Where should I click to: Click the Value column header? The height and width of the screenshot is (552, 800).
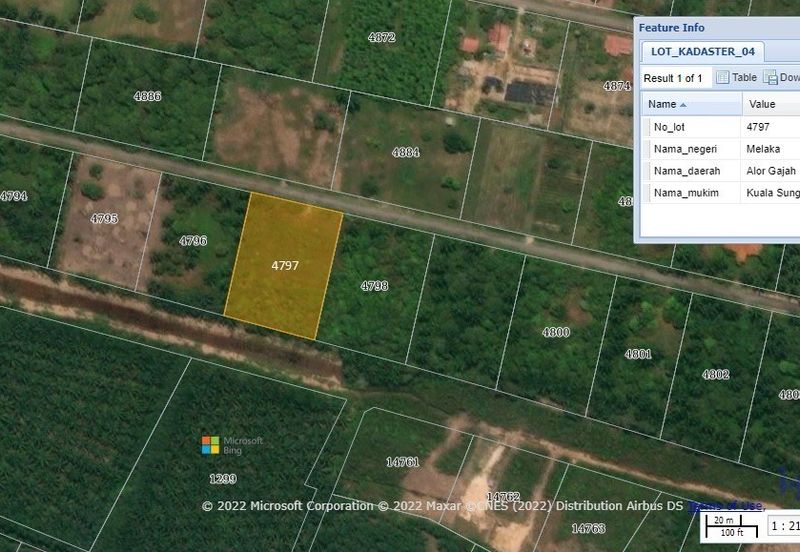click(x=771, y=104)
